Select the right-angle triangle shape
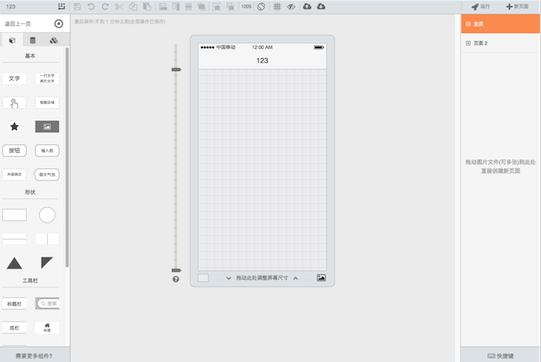 (47, 262)
